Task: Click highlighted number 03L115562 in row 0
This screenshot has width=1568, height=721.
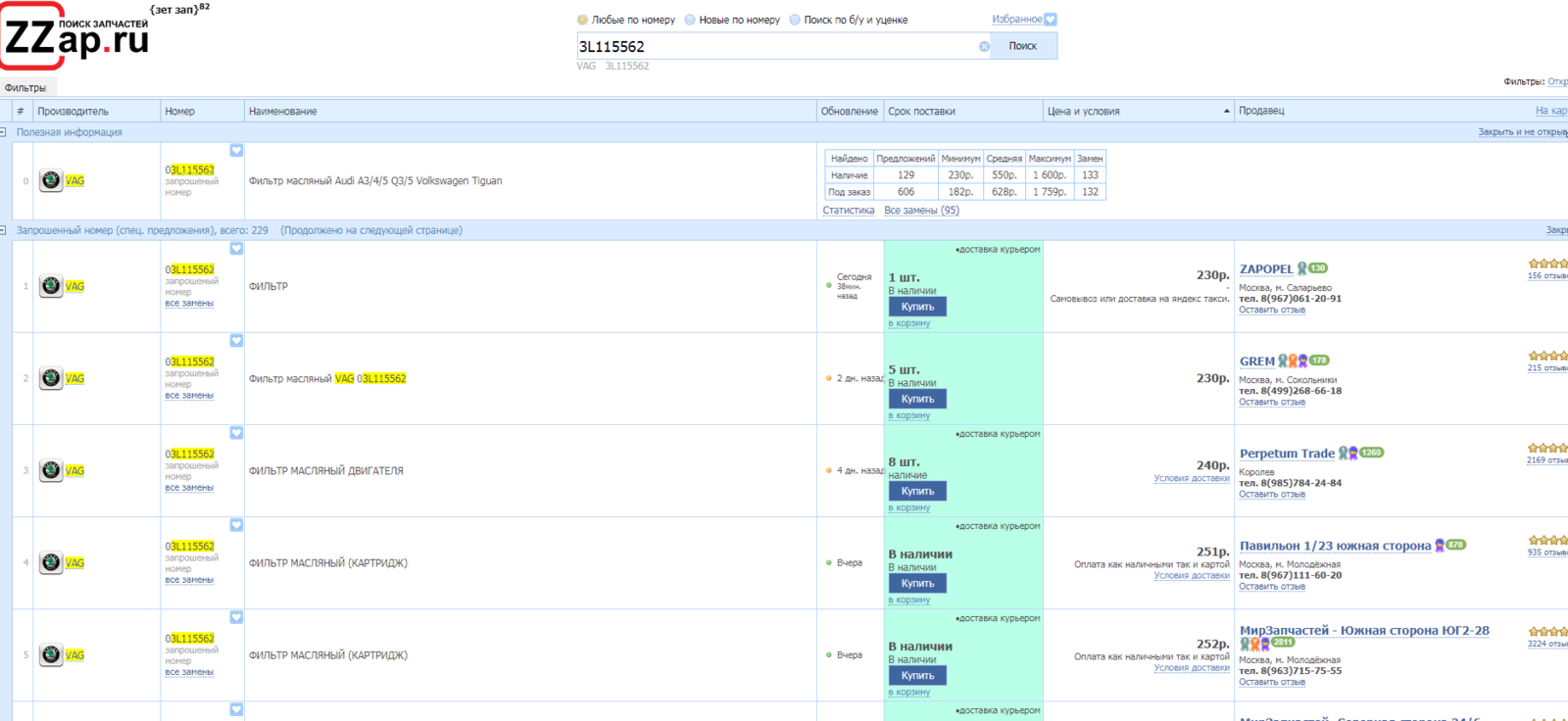Action: 189,170
